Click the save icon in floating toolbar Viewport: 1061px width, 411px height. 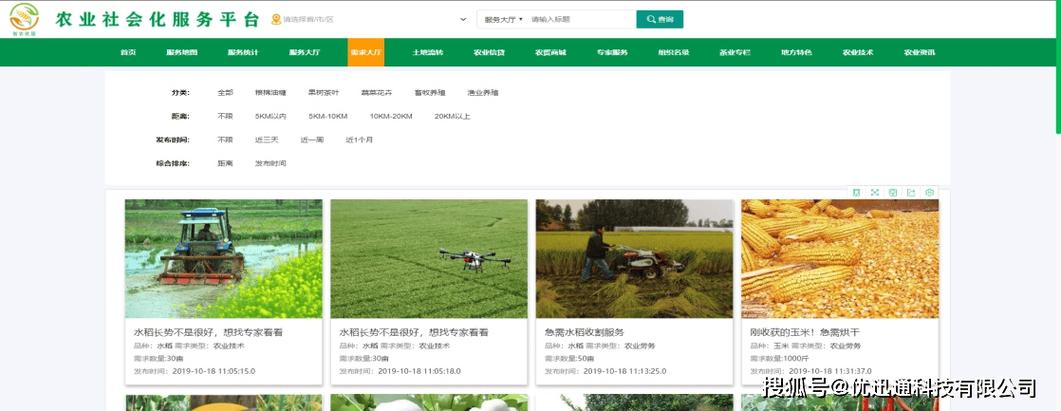(x=893, y=192)
